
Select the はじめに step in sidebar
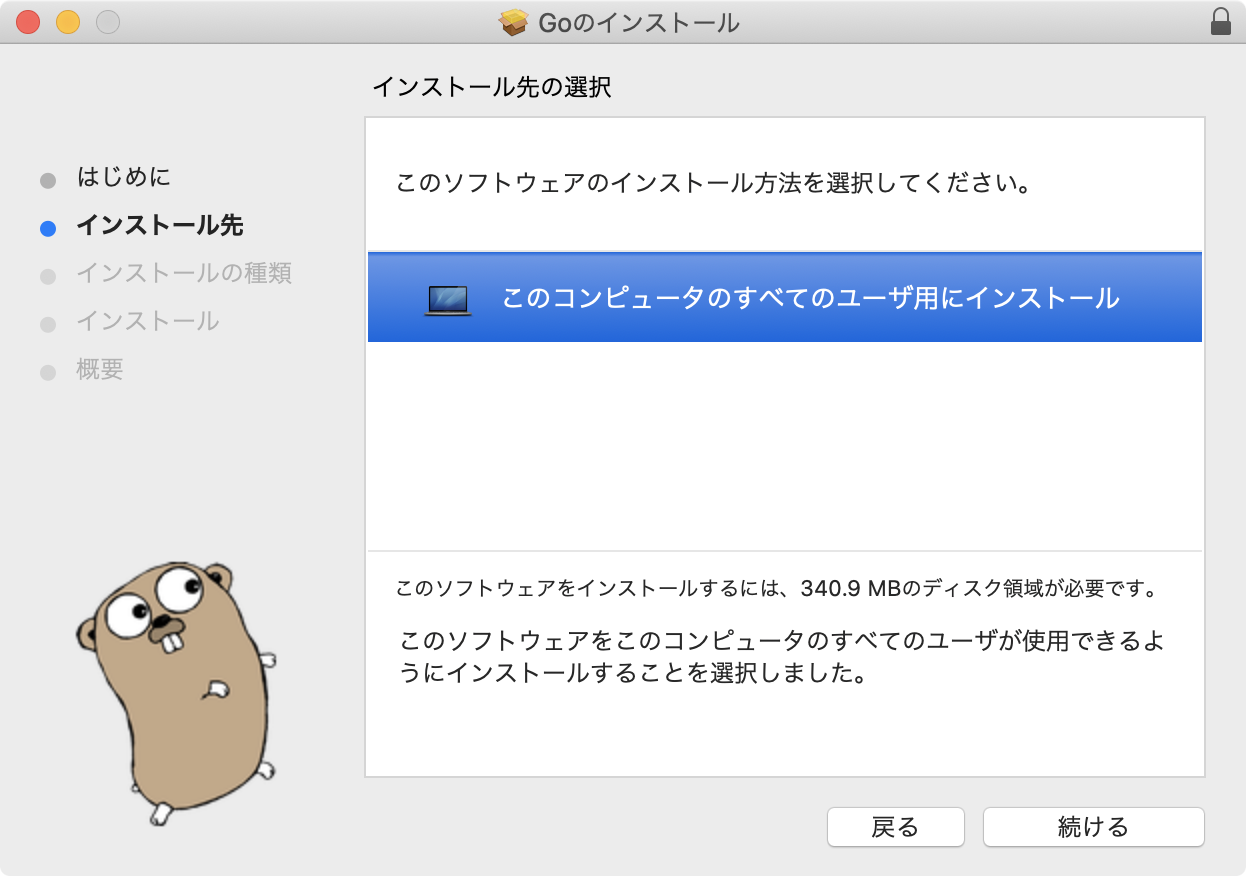coord(124,177)
